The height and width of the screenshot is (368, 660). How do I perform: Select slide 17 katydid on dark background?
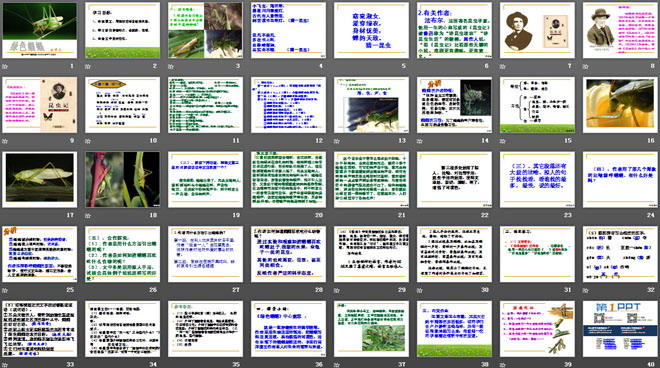point(40,179)
